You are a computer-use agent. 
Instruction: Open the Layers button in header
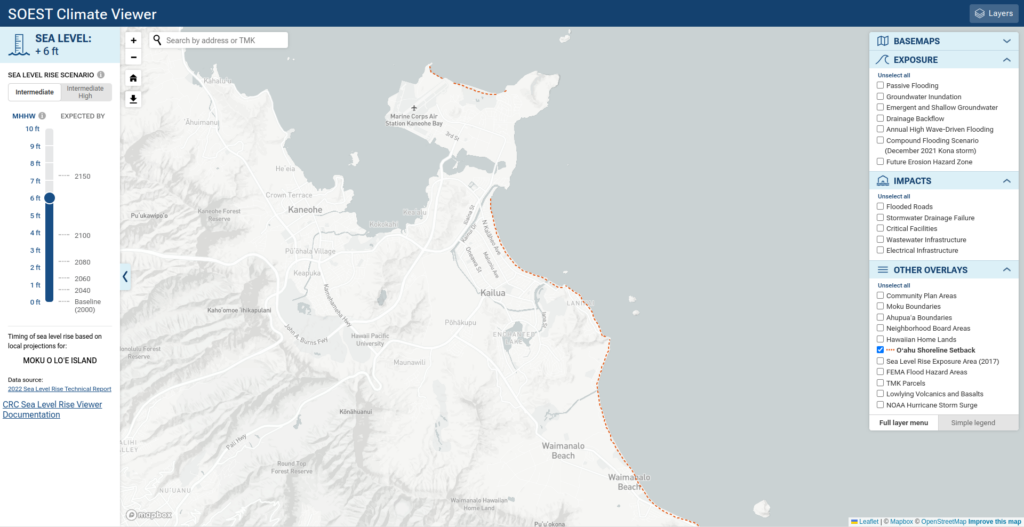click(x=993, y=13)
